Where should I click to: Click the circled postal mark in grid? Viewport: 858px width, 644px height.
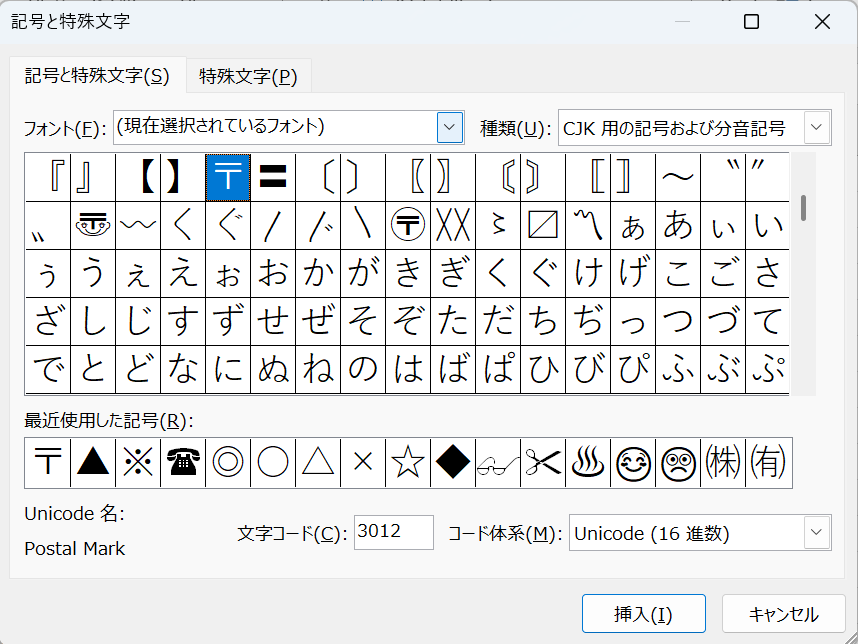pyautogui.click(x=408, y=225)
